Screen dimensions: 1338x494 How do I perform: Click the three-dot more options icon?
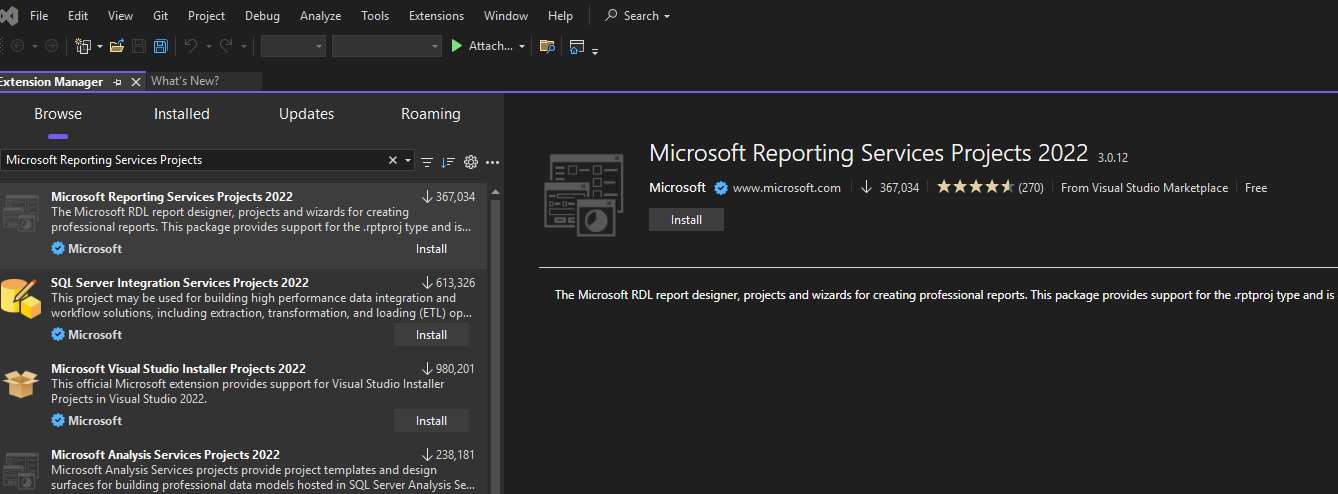[492, 161]
